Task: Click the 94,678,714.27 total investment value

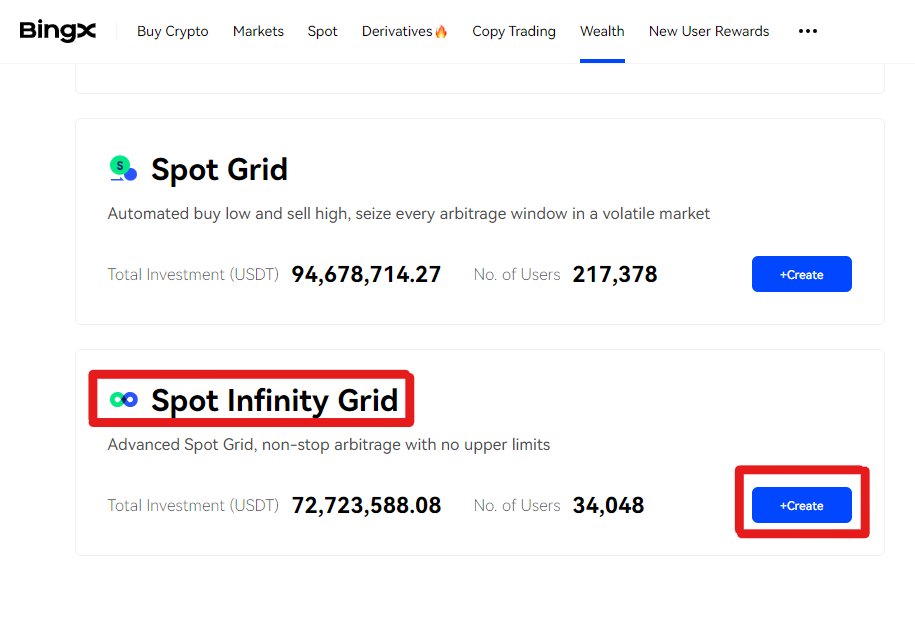Action: pos(366,274)
